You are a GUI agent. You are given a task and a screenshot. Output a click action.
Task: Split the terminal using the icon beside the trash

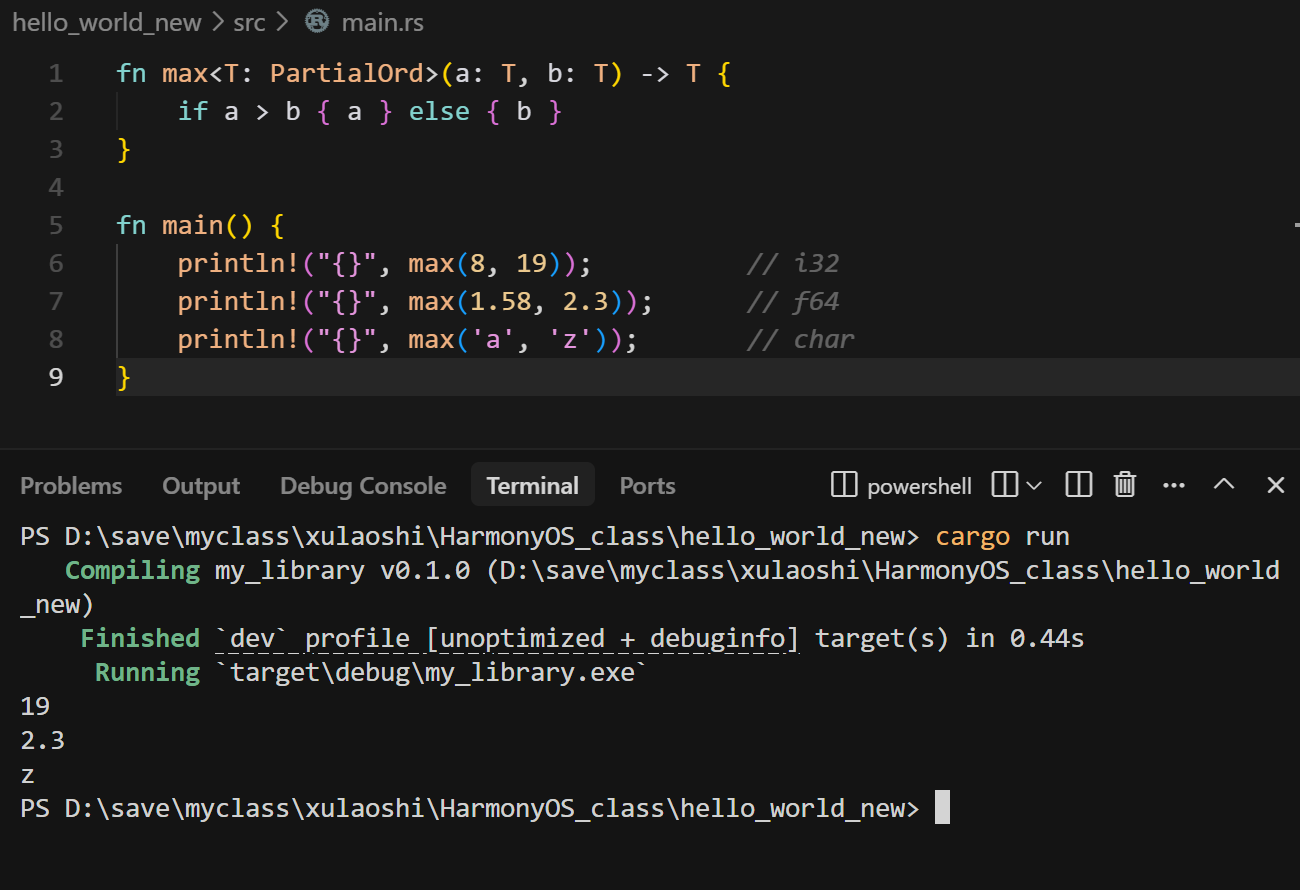(1078, 485)
